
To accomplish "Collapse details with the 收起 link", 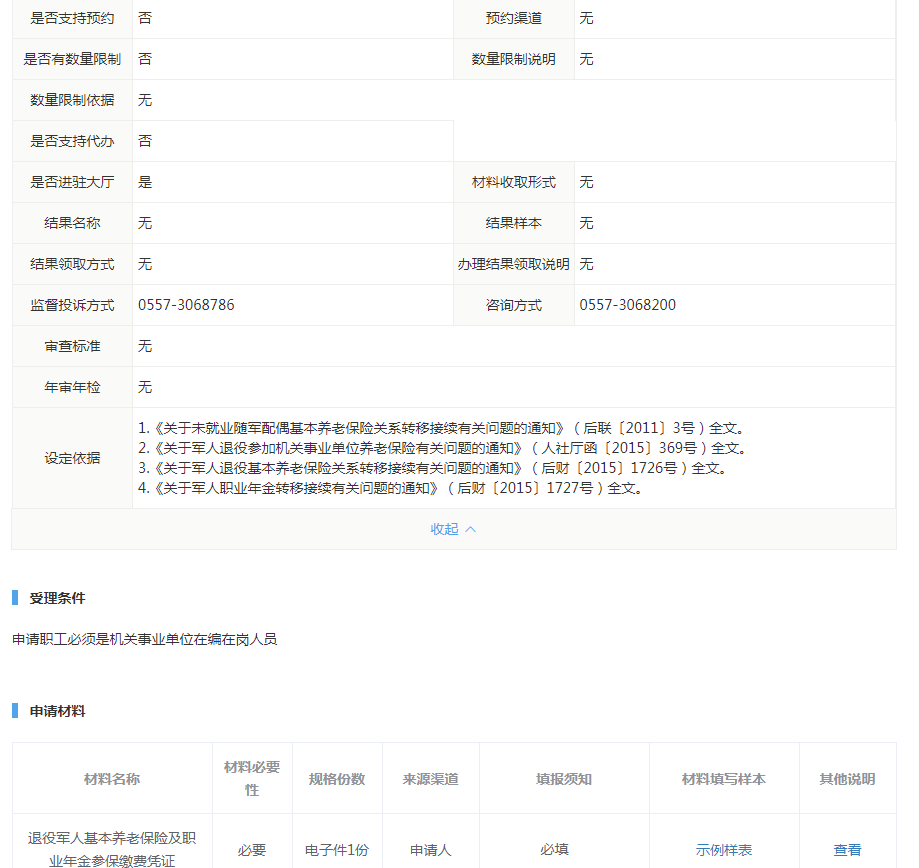I will pyautogui.click(x=444, y=529).
